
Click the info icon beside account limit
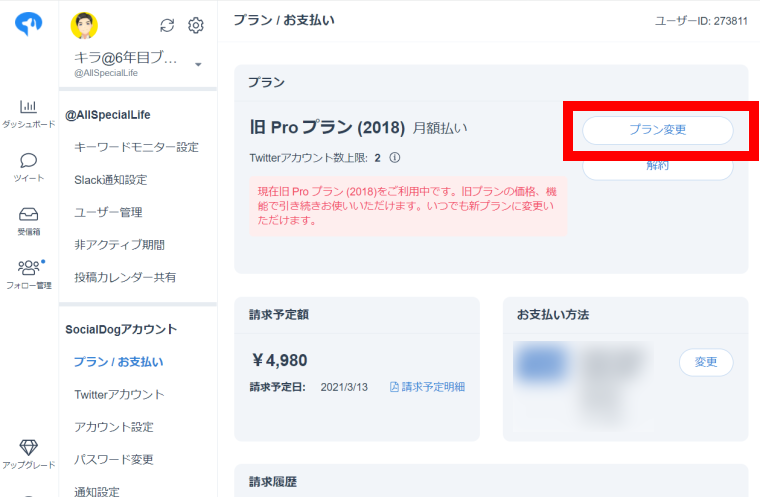pyautogui.click(x=395, y=158)
